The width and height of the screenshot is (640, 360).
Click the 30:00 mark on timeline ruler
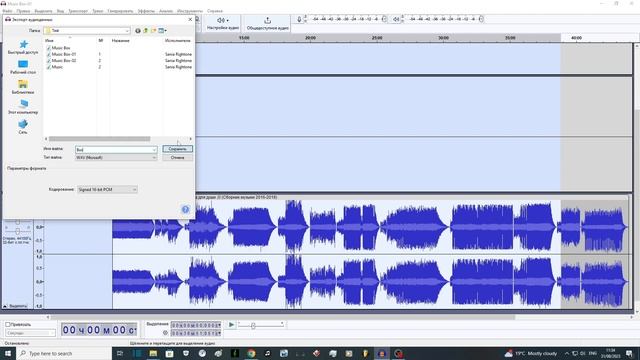click(x=443, y=38)
